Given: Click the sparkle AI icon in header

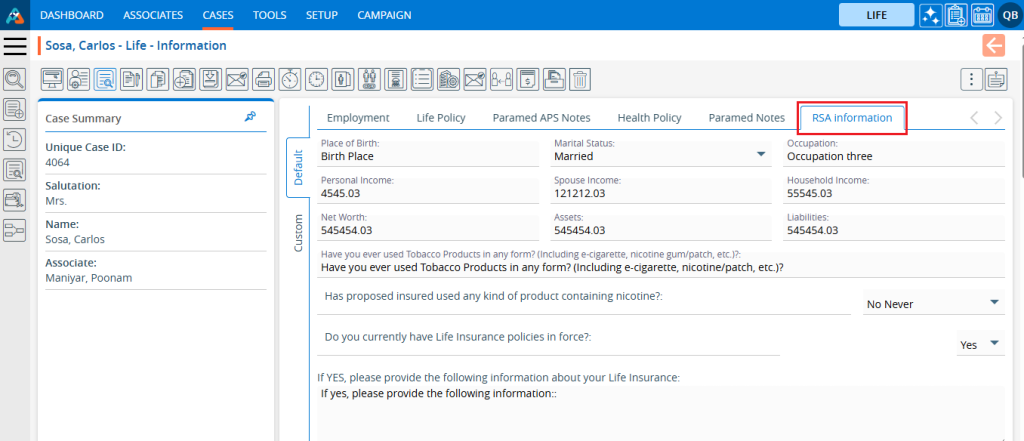Looking at the screenshot, I should click(x=930, y=15).
